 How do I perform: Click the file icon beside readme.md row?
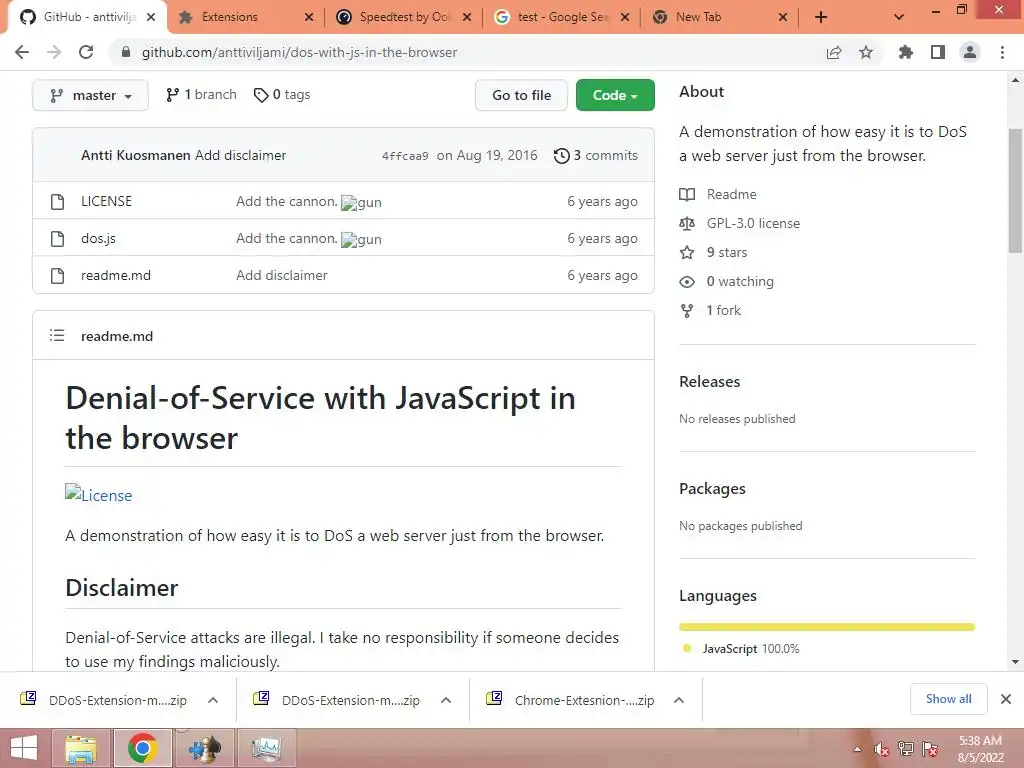coord(57,276)
